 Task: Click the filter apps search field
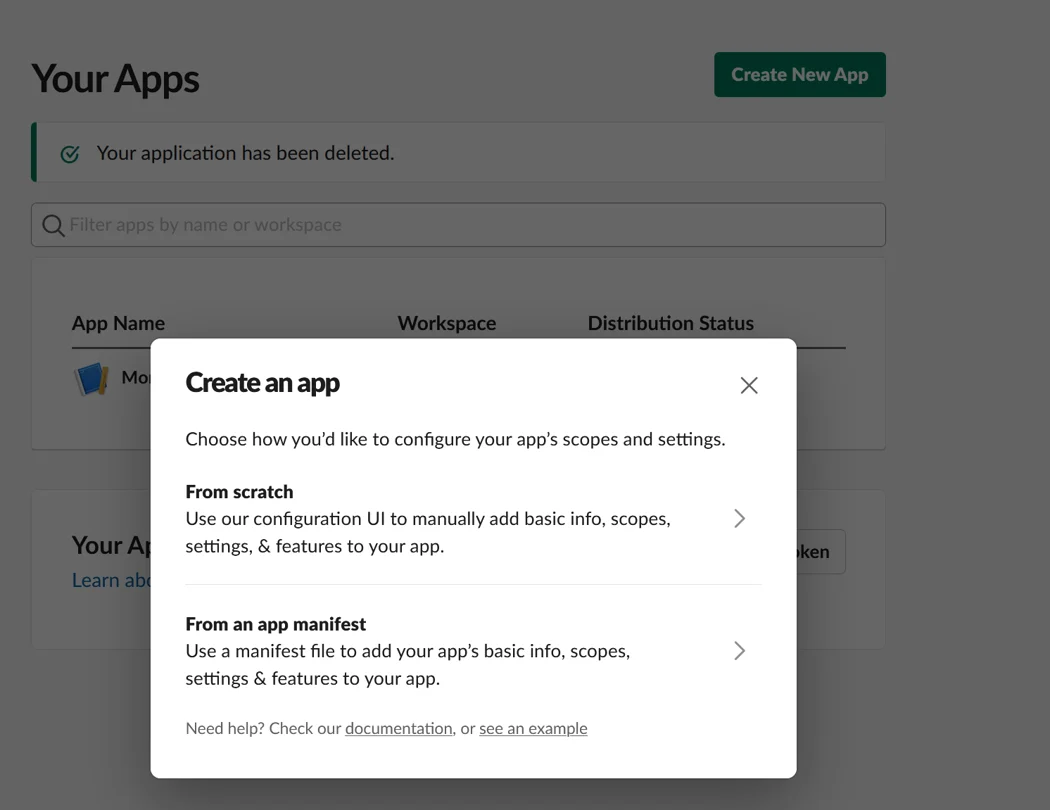point(458,224)
